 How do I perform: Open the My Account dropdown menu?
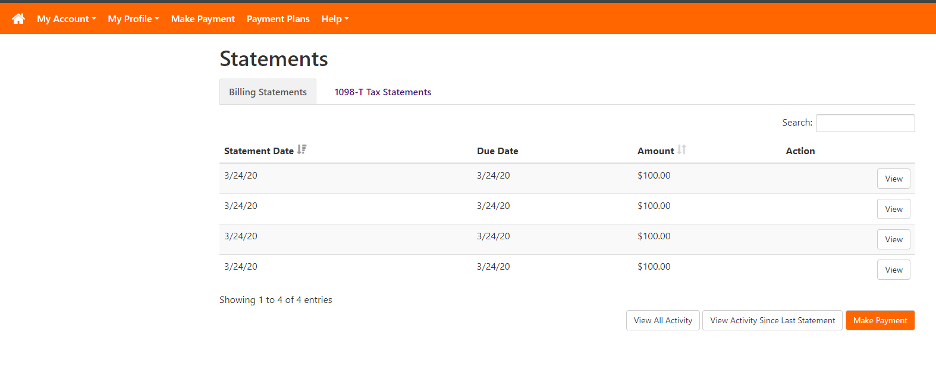tap(67, 19)
